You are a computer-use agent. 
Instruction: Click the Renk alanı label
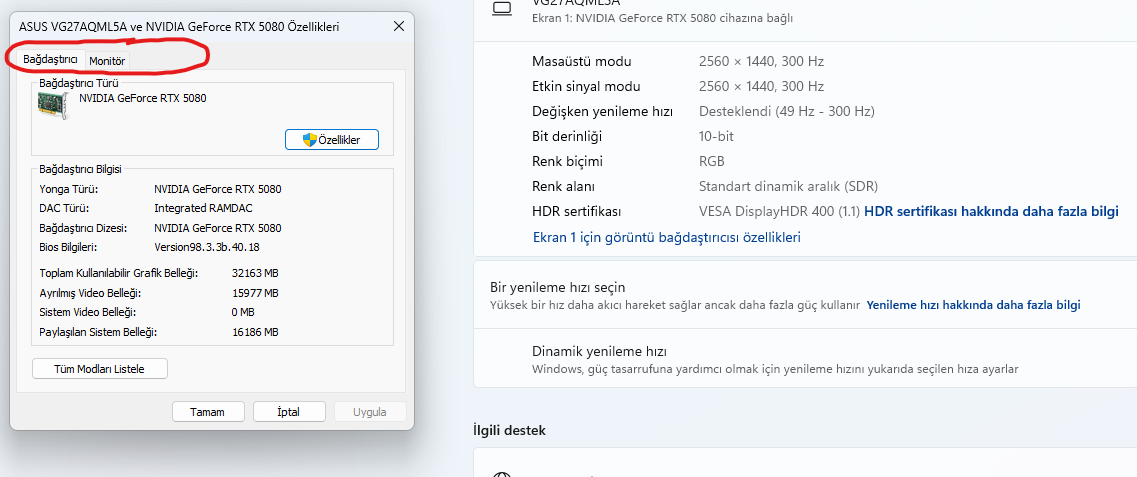coord(563,186)
